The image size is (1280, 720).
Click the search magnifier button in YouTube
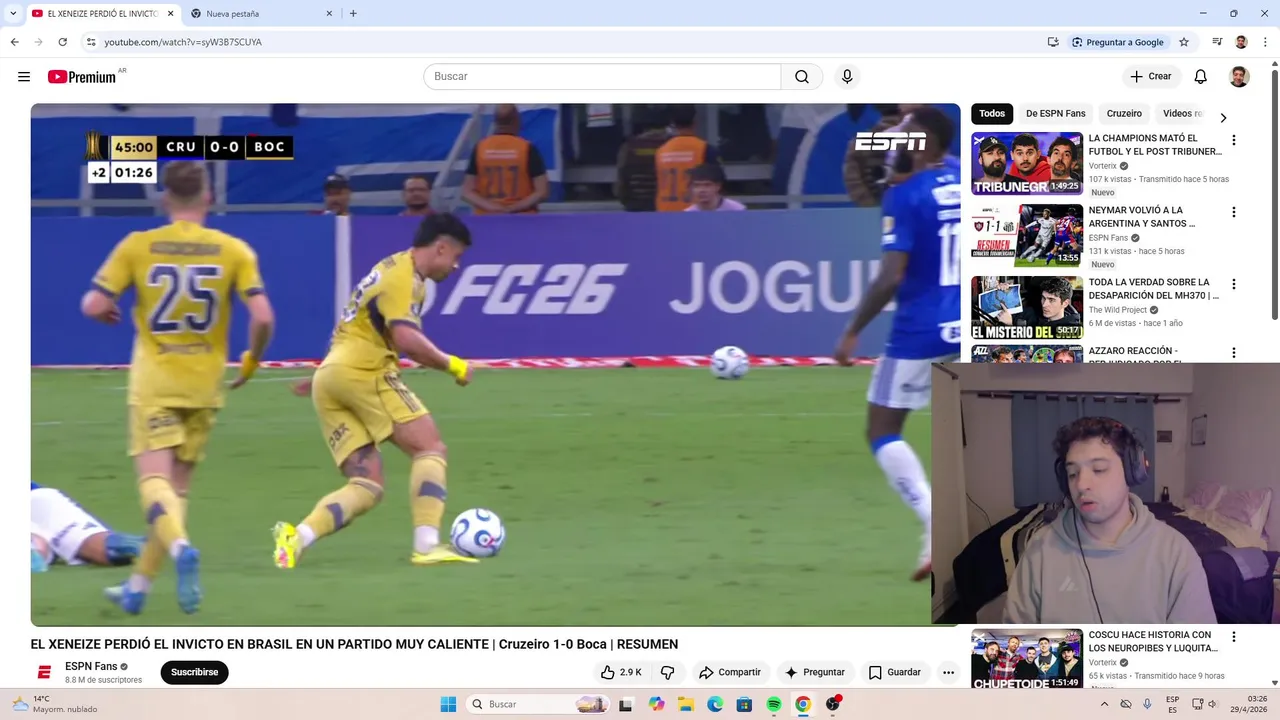pos(802,77)
